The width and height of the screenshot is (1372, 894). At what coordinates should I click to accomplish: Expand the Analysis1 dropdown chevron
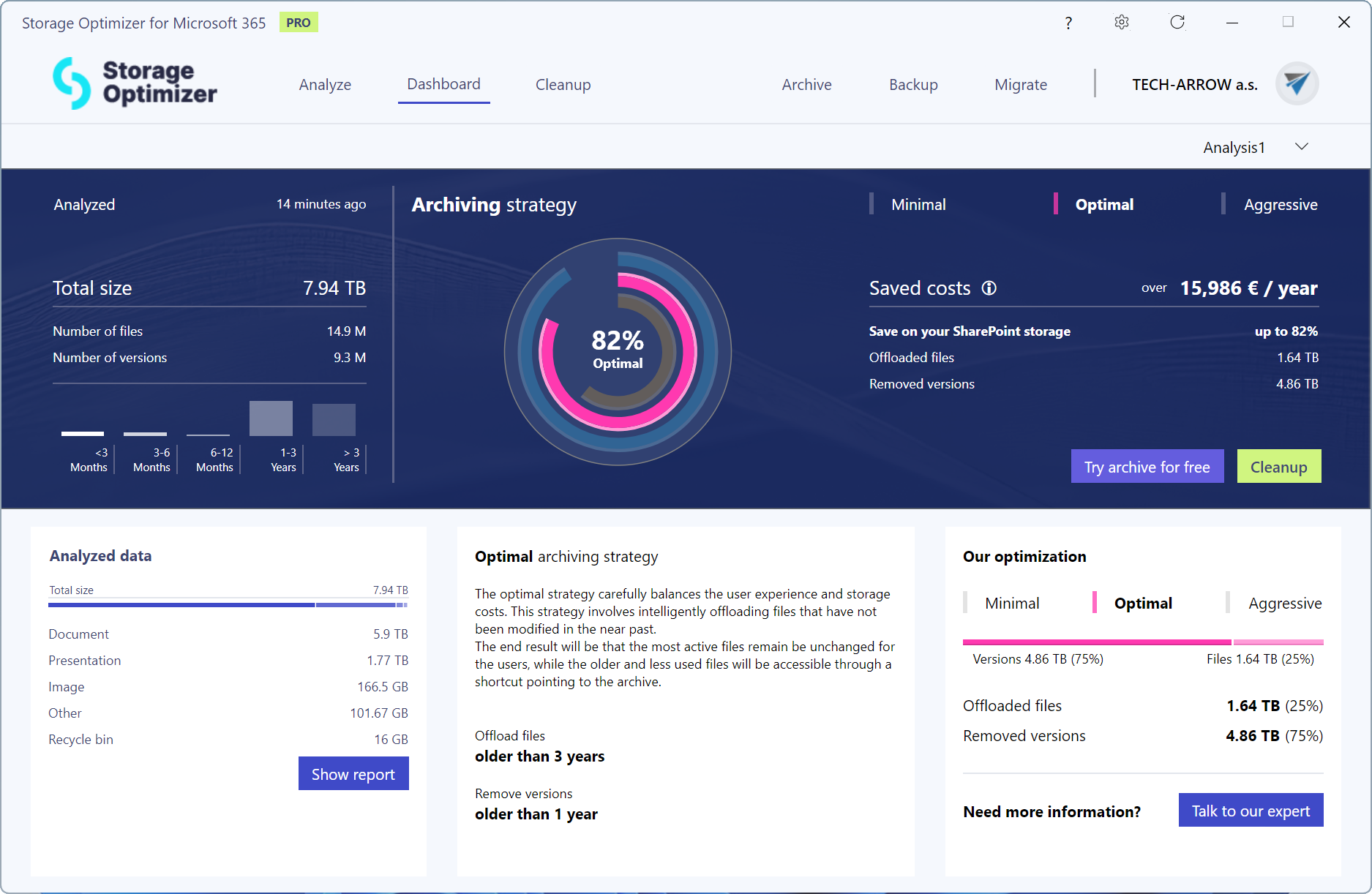(x=1301, y=147)
